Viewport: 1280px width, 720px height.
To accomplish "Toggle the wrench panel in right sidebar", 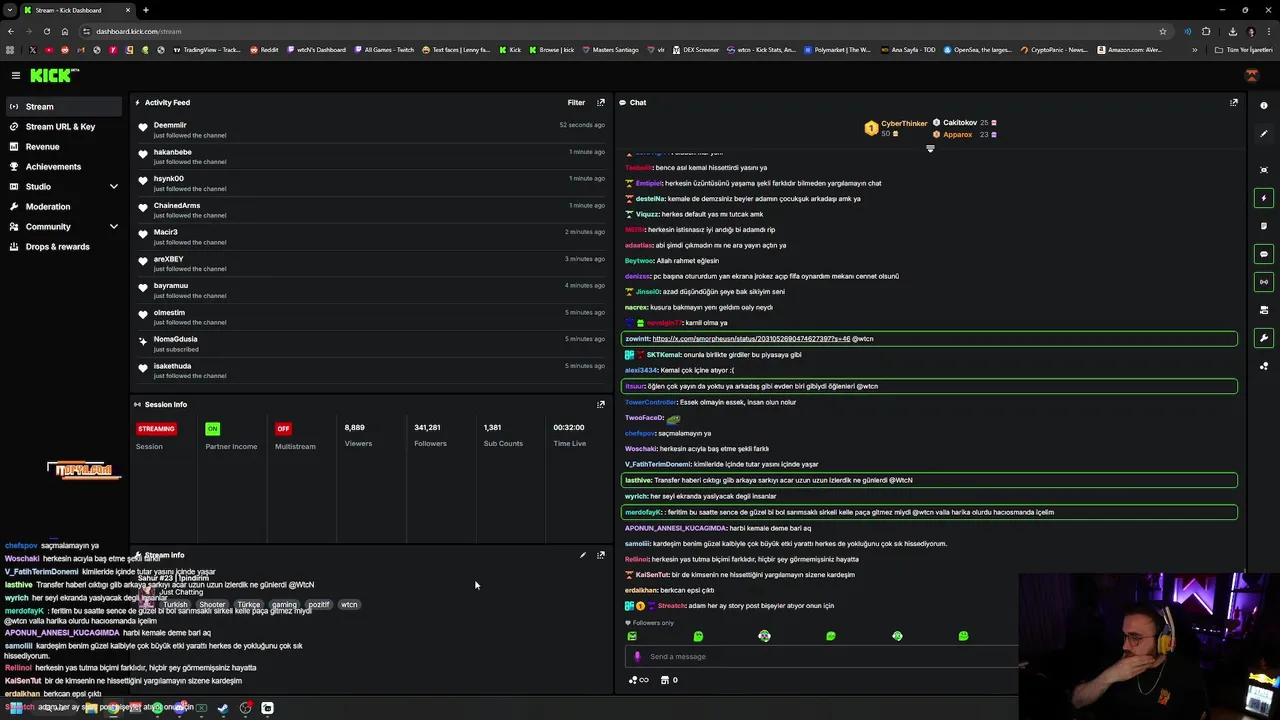I will [1264, 338].
